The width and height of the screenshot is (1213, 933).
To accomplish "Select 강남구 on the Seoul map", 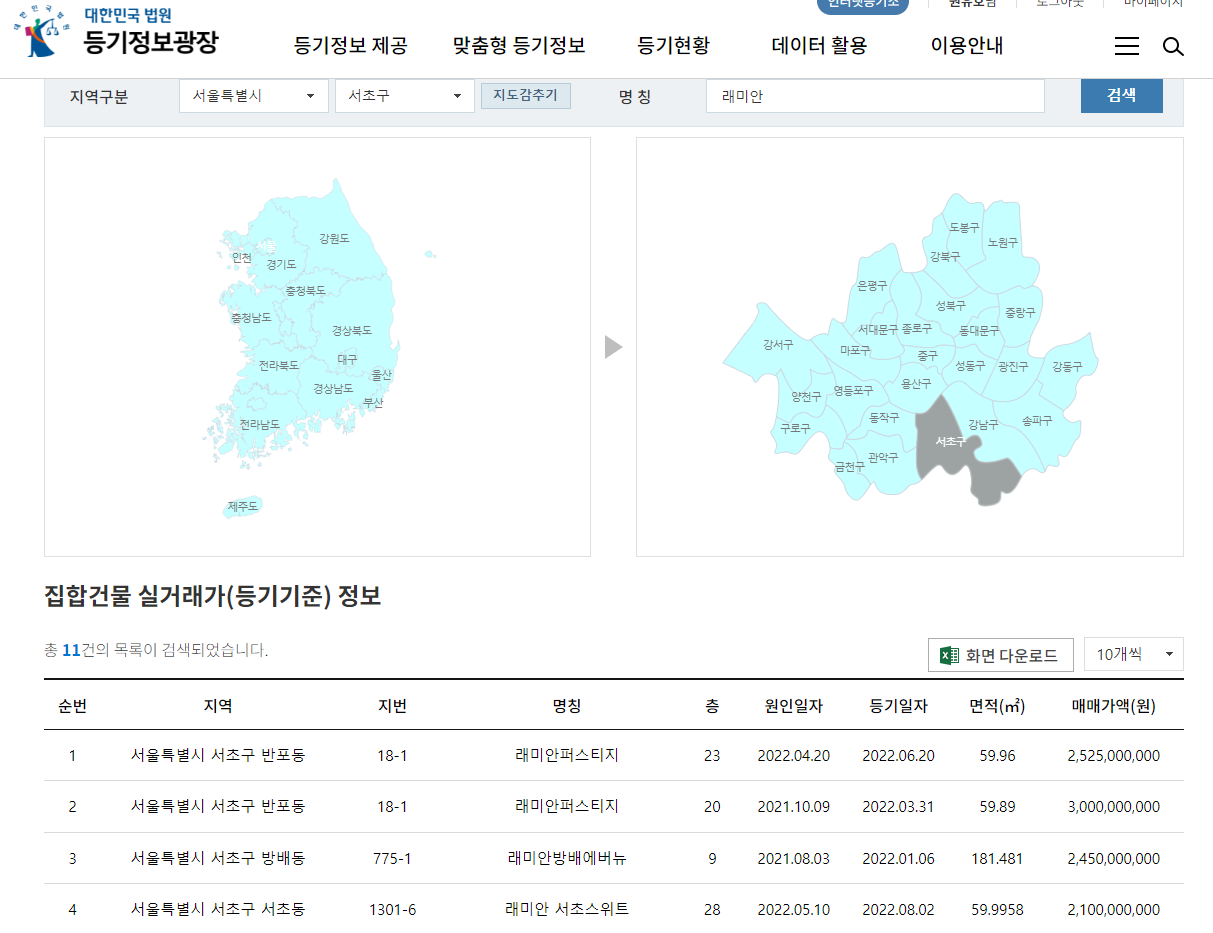I will 983,425.
